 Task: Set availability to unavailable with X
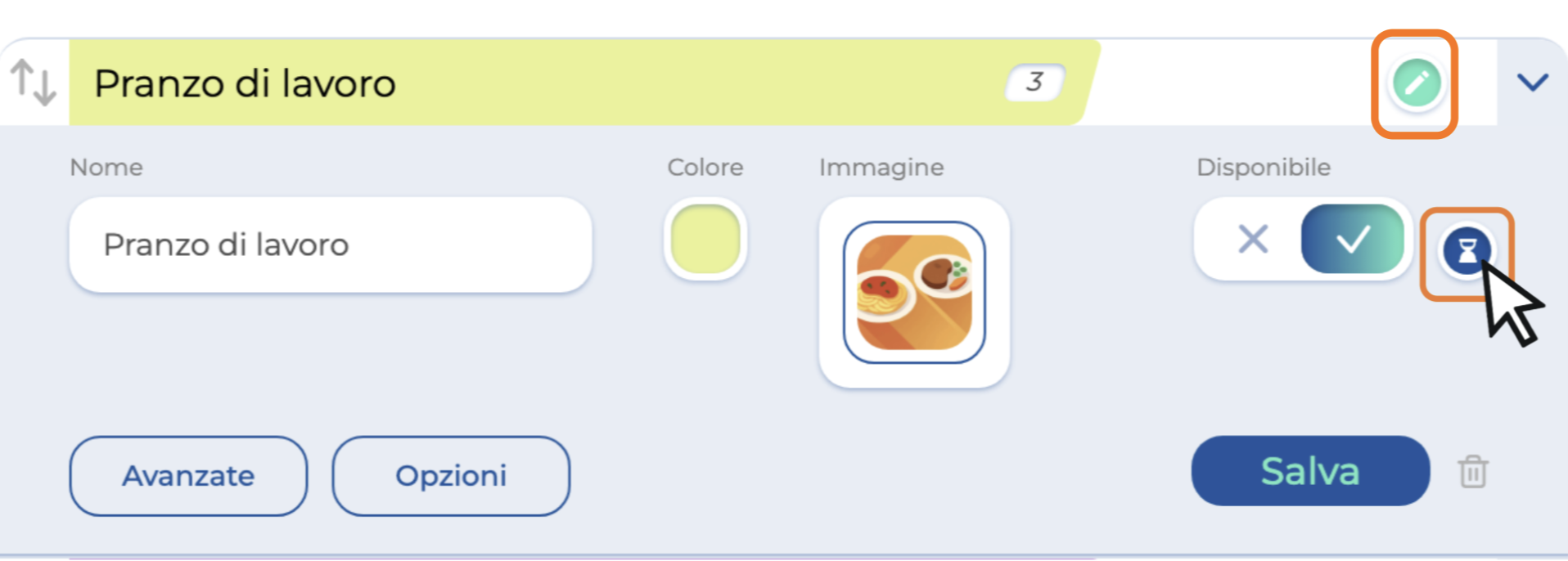[x=1252, y=240]
